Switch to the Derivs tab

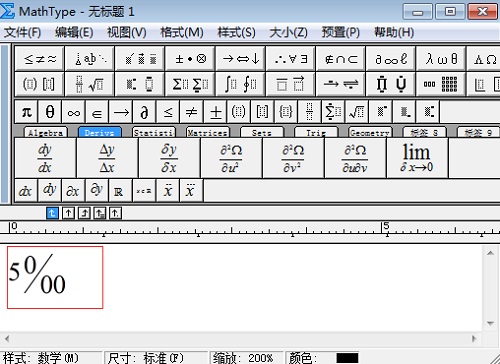[x=99, y=132]
